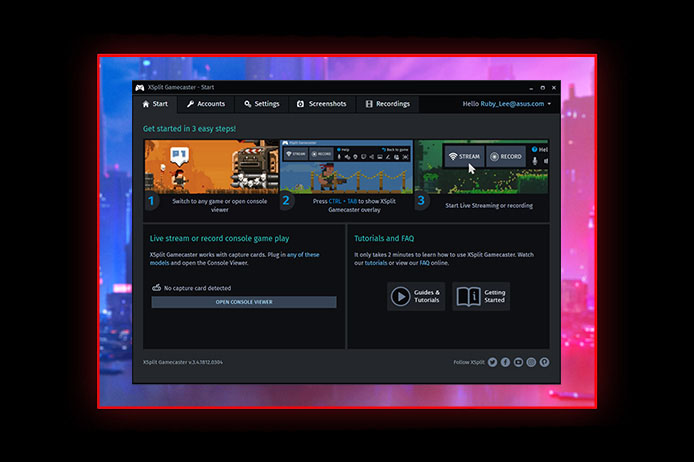Open XSplit's Facebook page icon
The width and height of the screenshot is (694, 462).
click(505, 362)
